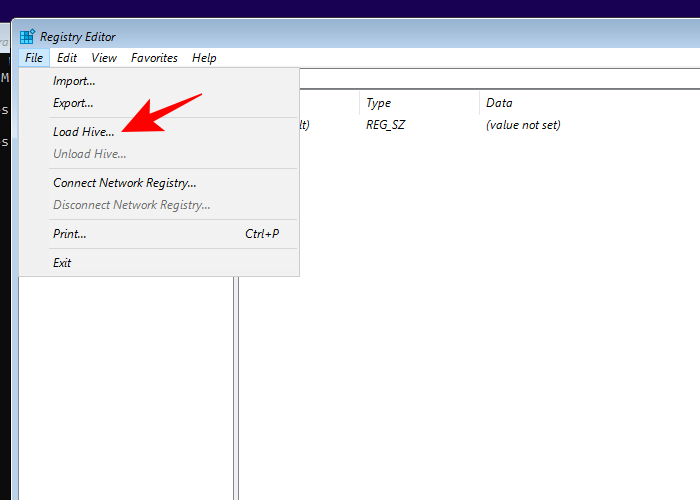Click the Disconnect Network Registry... entry
700x500 pixels.
[x=131, y=205]
